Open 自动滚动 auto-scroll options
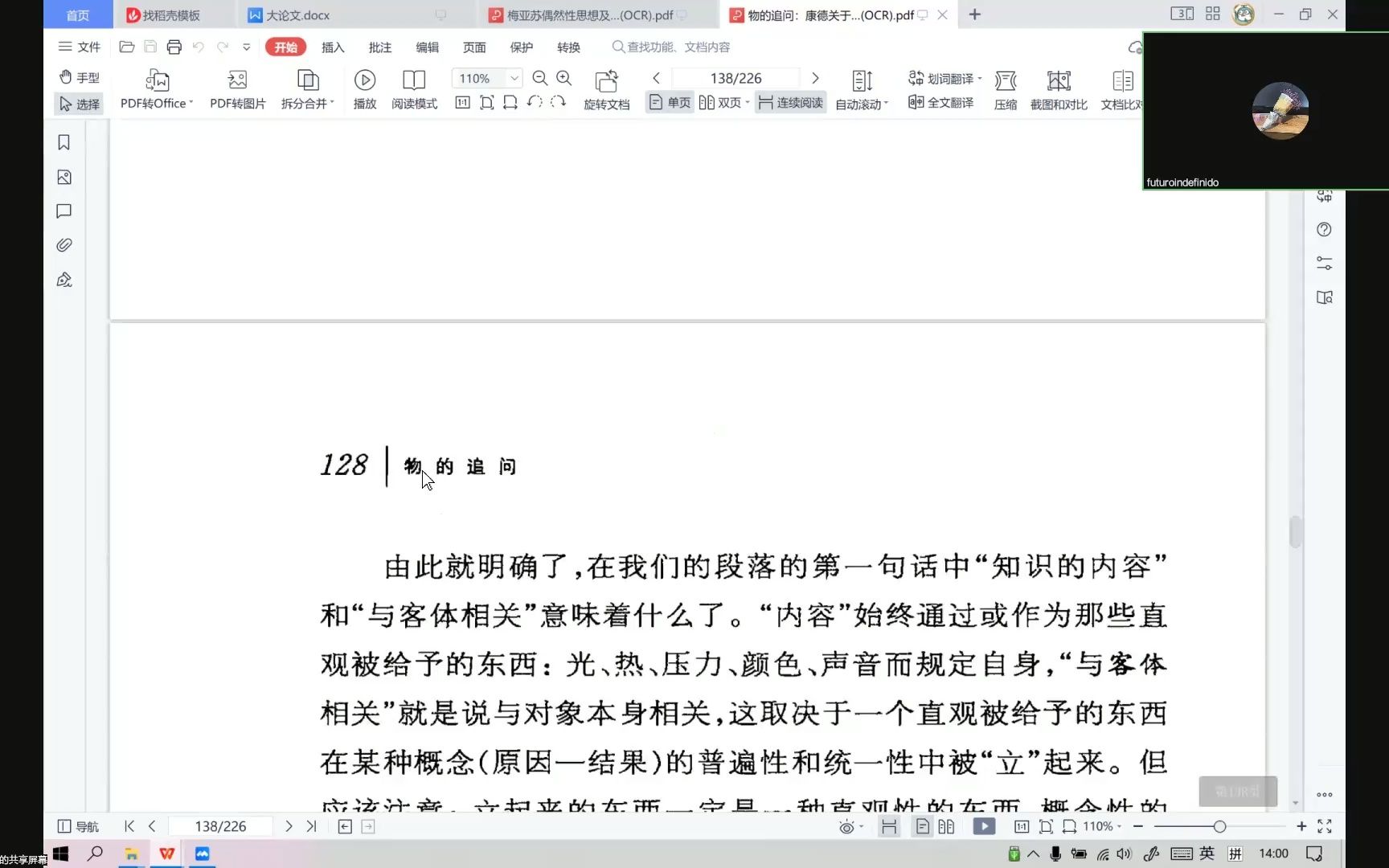Screen dimensions: 1389x868 pos(862,89)
